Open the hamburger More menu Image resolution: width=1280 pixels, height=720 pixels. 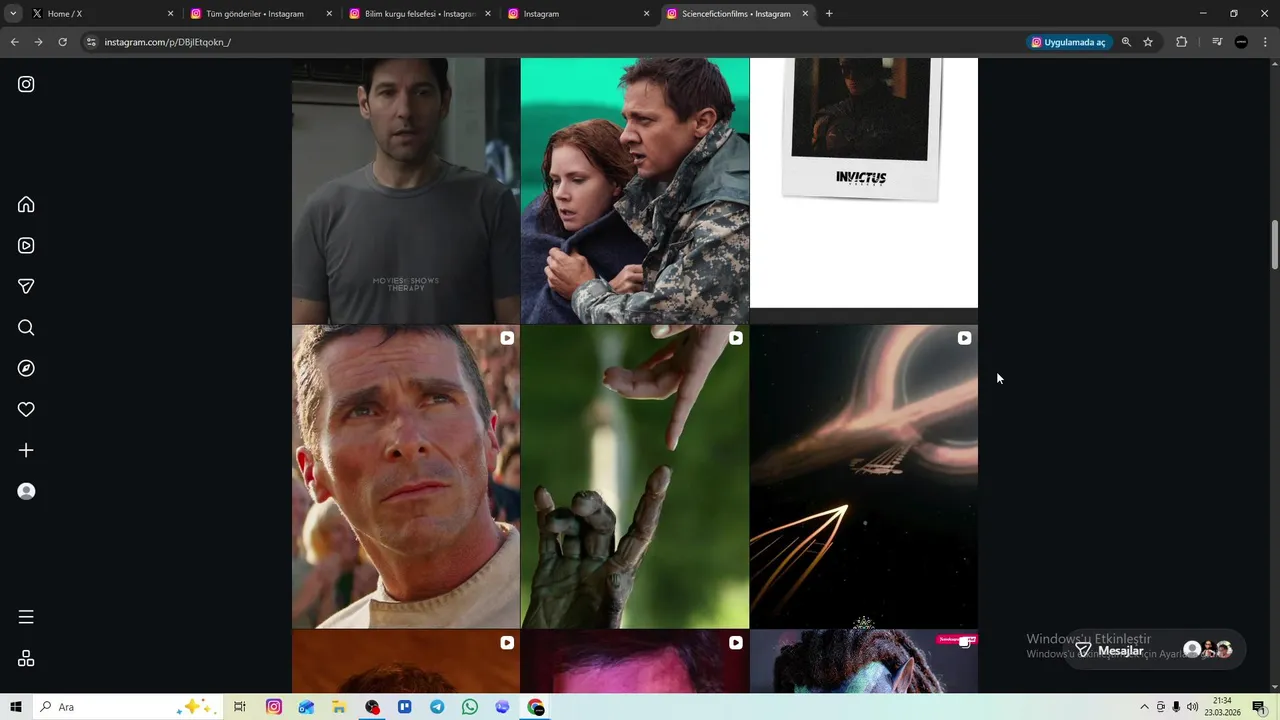pos(26,617)
